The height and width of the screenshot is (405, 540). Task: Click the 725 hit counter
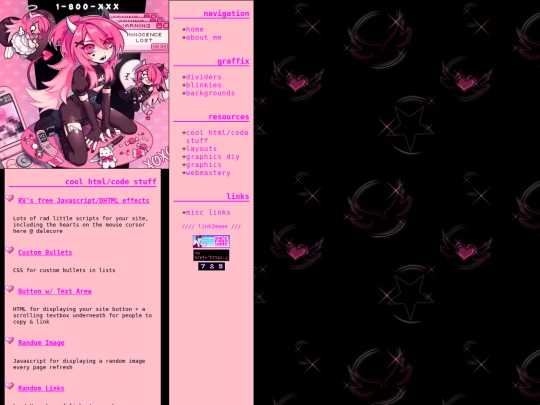point(211,266)
